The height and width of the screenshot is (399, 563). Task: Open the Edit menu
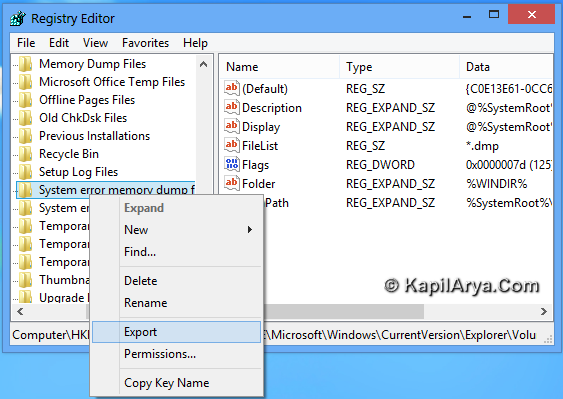click(59, 43)
